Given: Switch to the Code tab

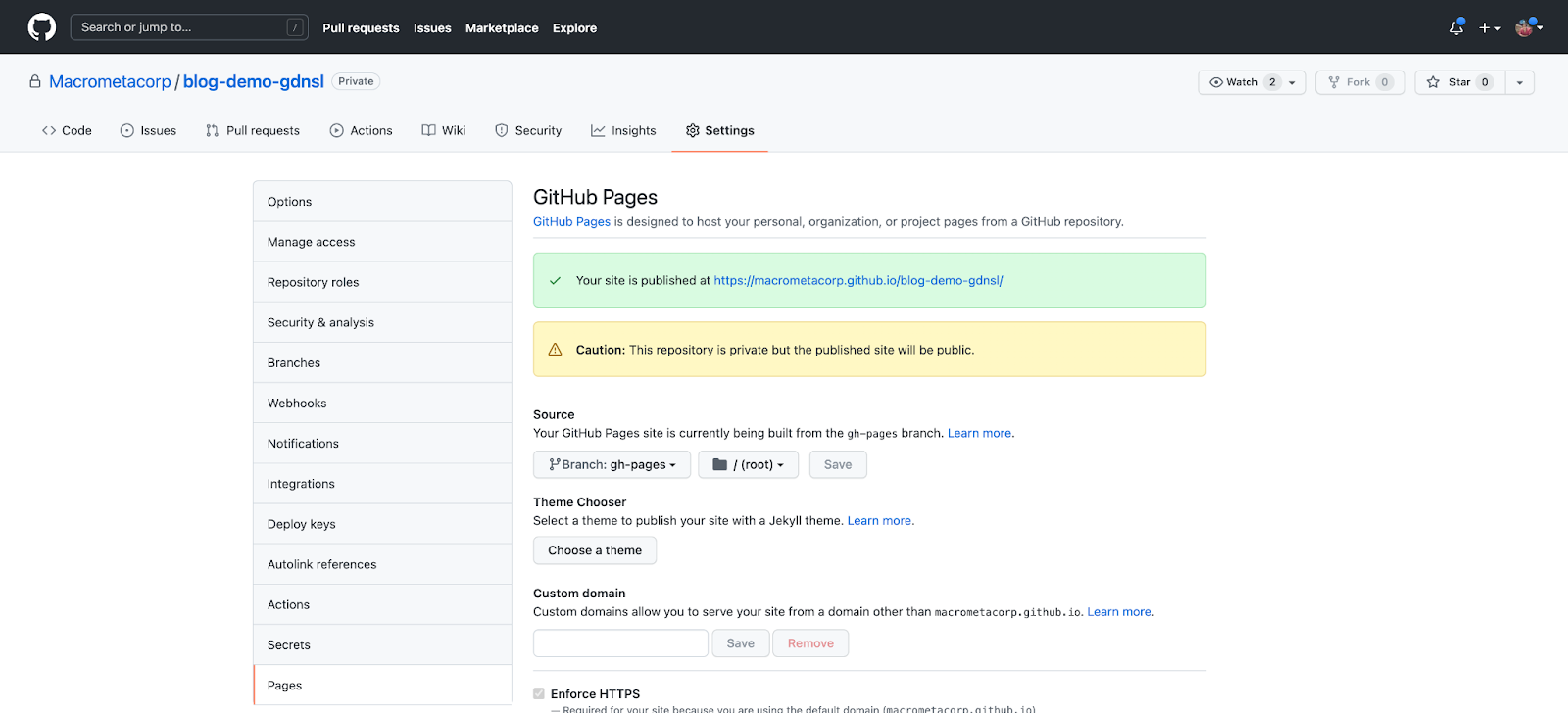Looking at the screenshot, I should click(x=67, y=130).
